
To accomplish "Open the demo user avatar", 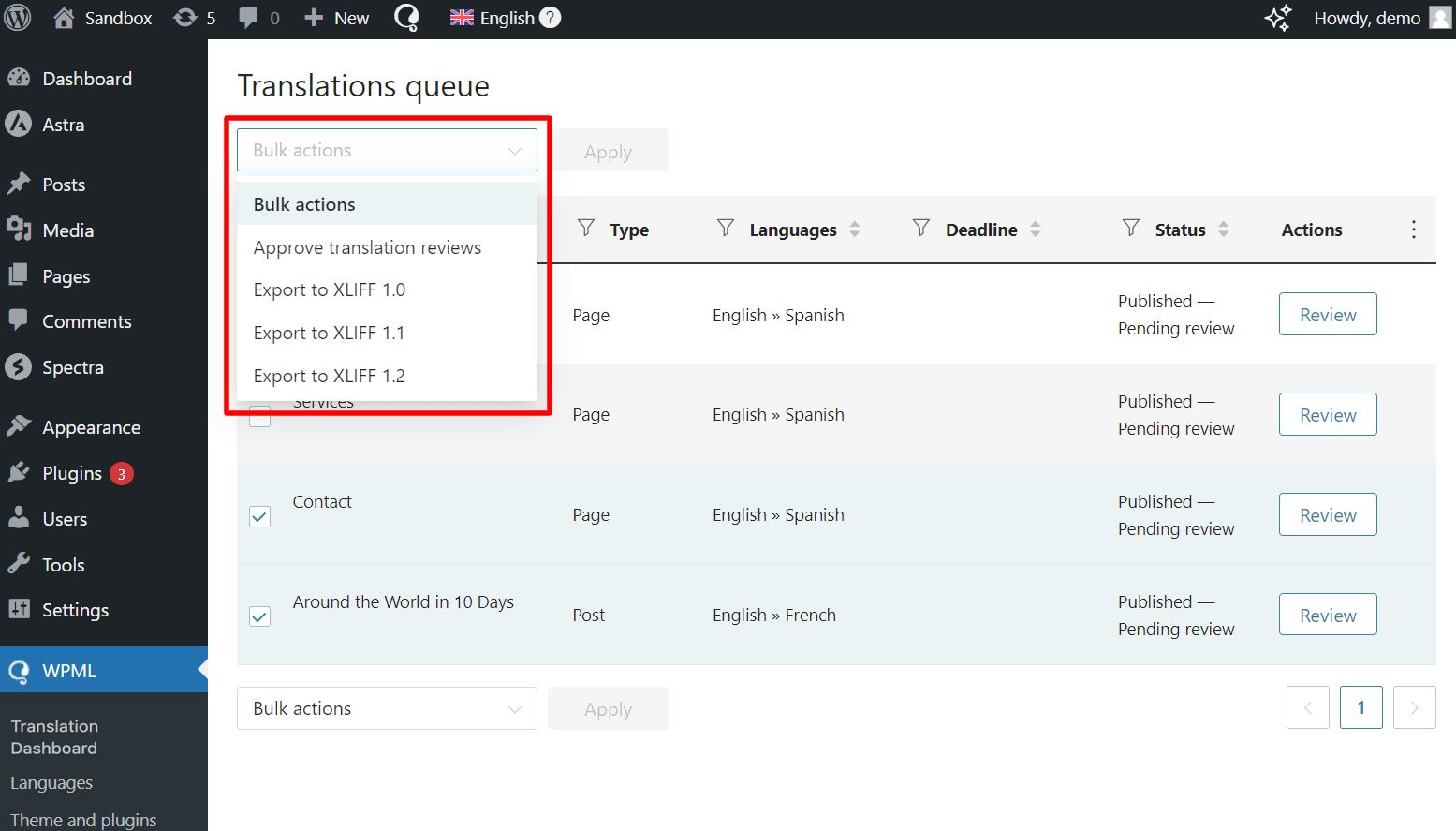I will pyautogui.click(x=1440, y=18).
